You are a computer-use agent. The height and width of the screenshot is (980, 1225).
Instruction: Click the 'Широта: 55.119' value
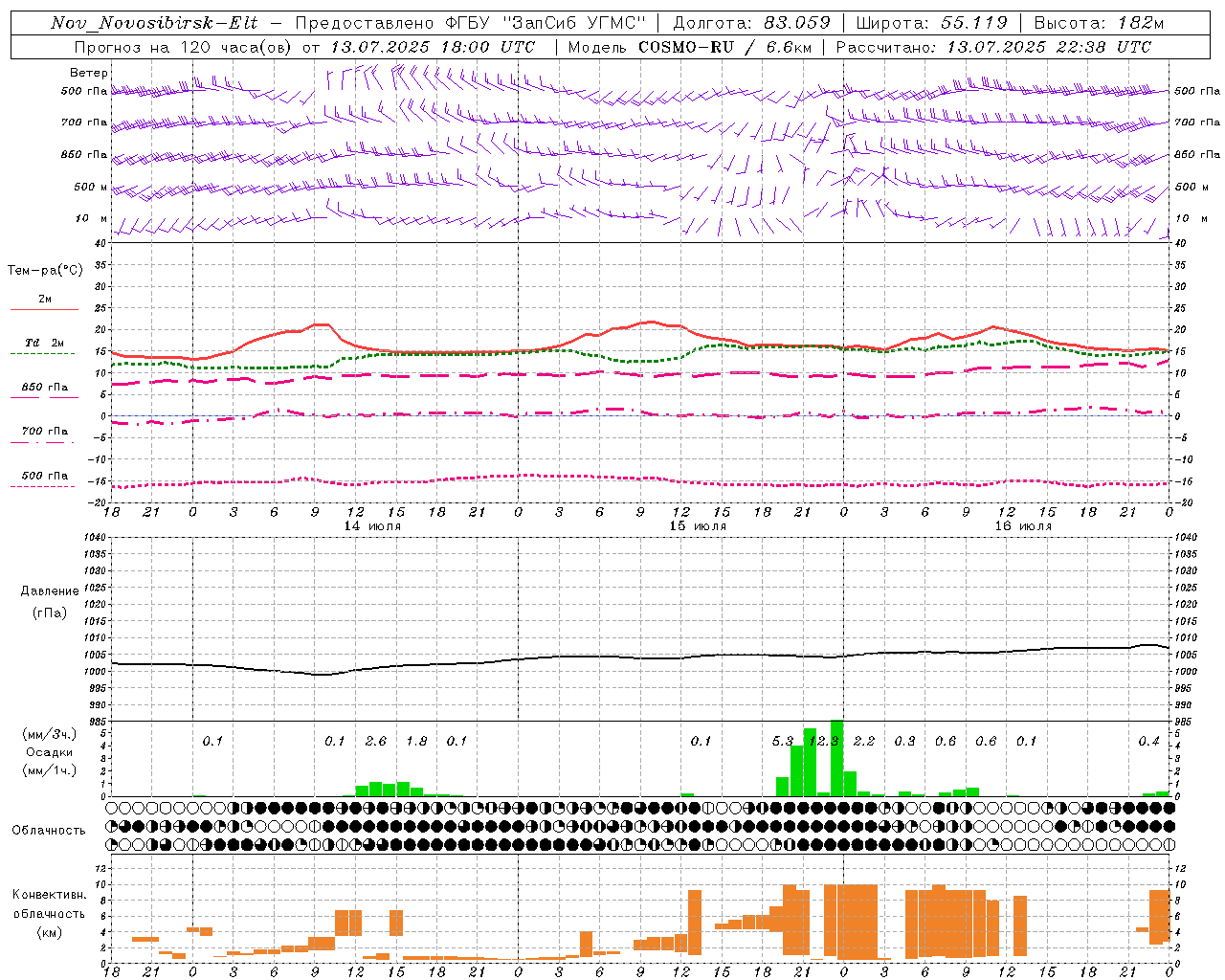pyautogui.click(x=931, y=23)
